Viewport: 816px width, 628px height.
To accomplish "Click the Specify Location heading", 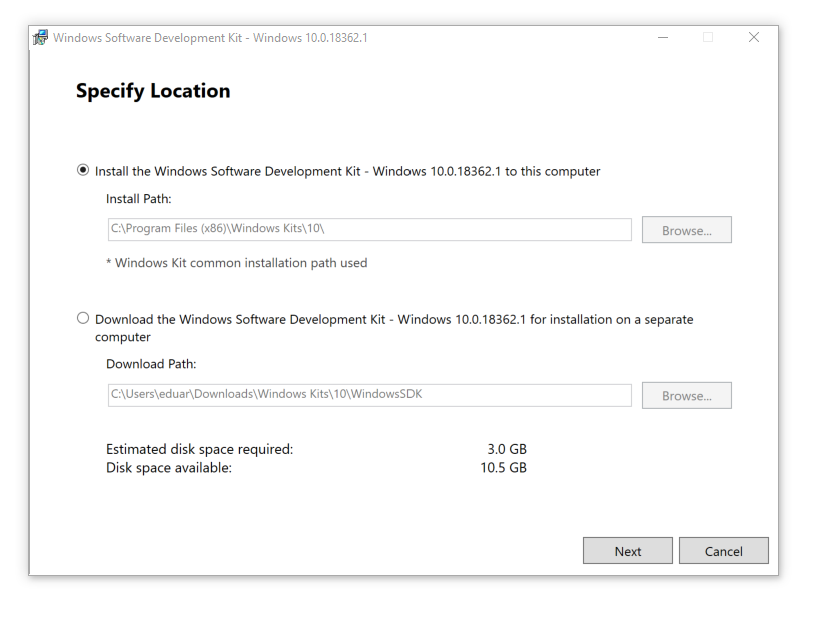I will pyautogui.click(x=153, y=91).
